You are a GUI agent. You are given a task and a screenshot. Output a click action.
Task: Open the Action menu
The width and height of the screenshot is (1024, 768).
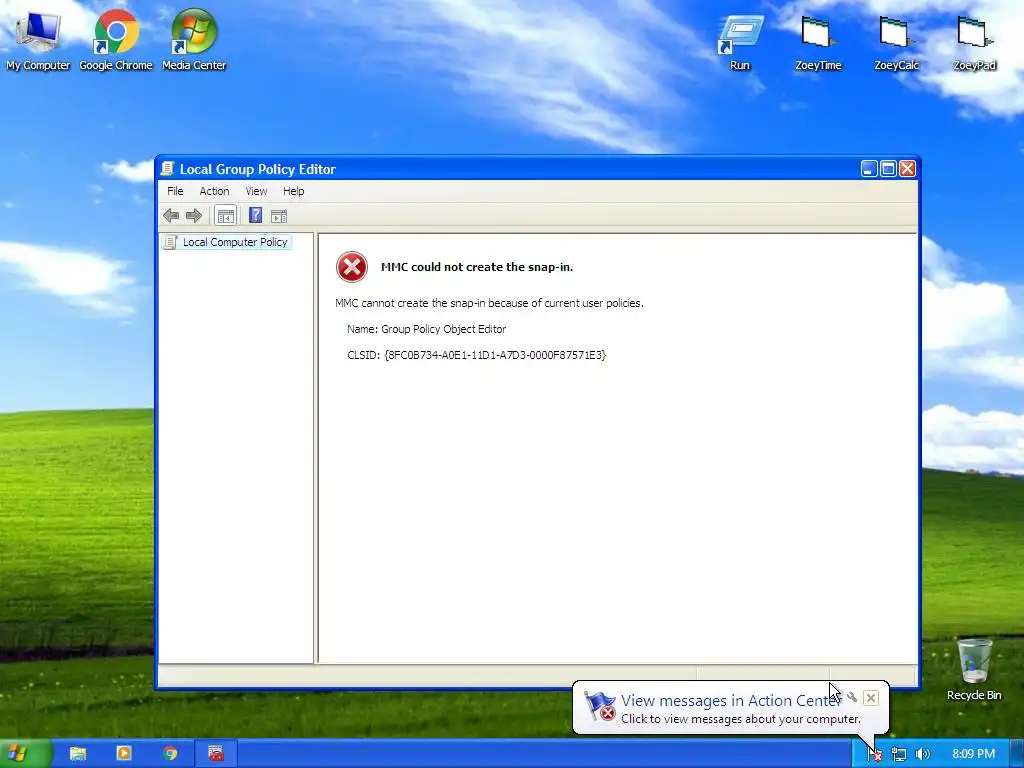214,191
